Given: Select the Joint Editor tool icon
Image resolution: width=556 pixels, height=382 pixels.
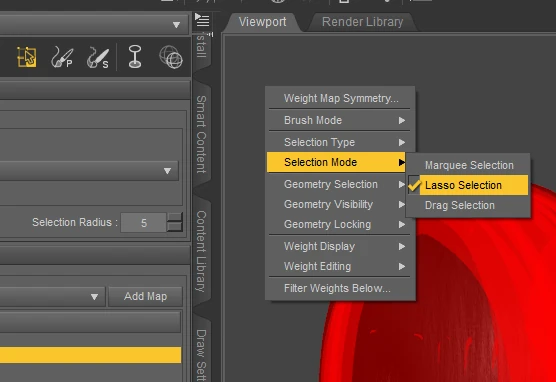Looking at the screenshot, I should (x=135, y=57).
